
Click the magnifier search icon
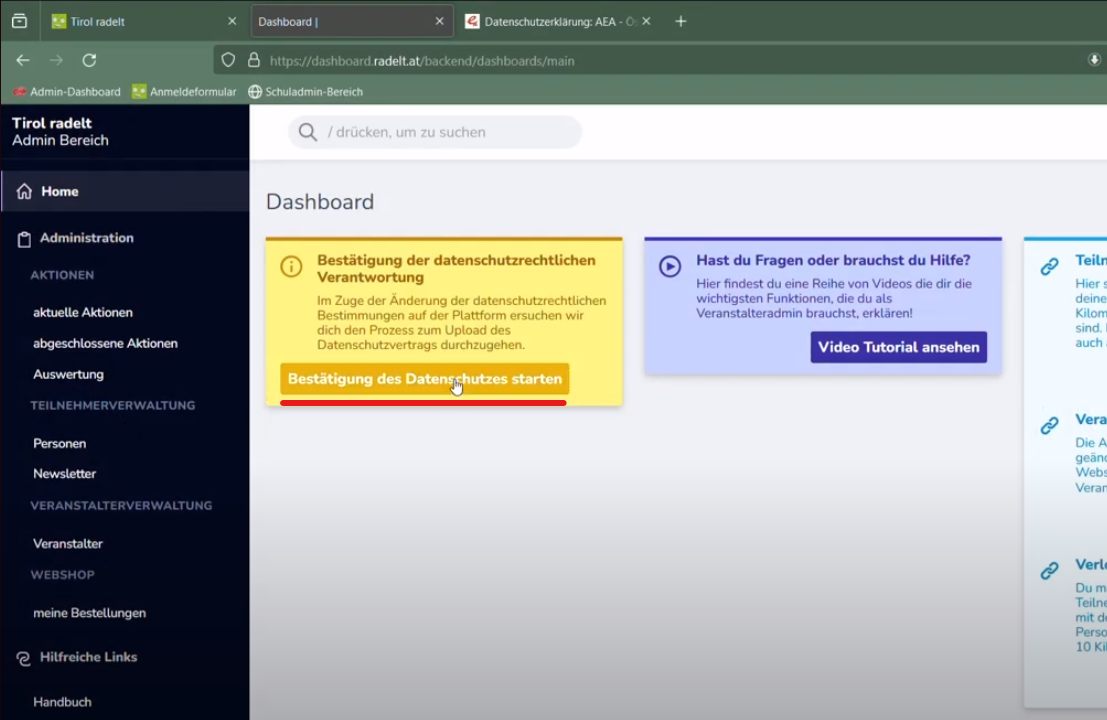click(x=308, y=132)
